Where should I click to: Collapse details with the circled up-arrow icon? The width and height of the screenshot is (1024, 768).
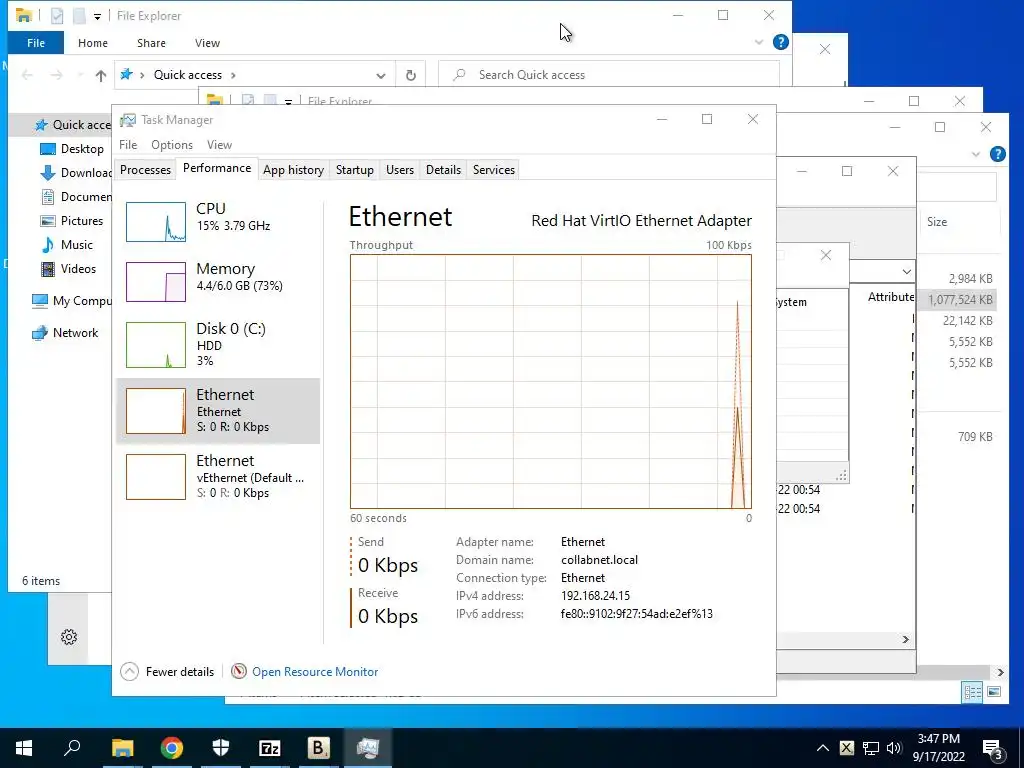129,671
